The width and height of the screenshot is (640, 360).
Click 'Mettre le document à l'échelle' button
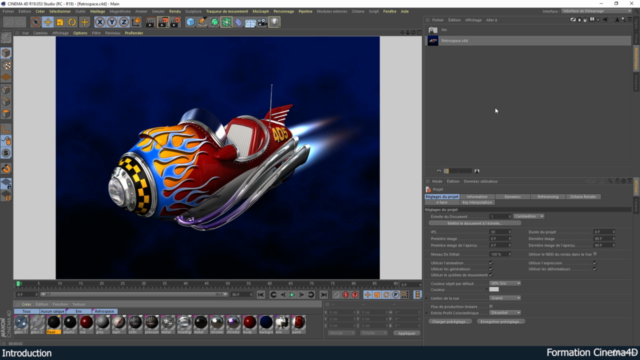[x=475, y=223]
